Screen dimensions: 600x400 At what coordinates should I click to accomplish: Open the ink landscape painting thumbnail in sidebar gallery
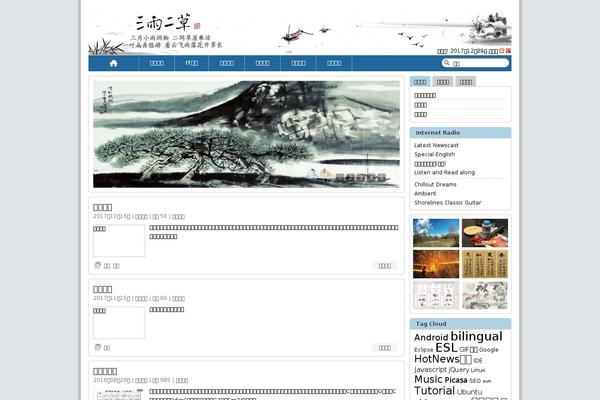point(485,295)
